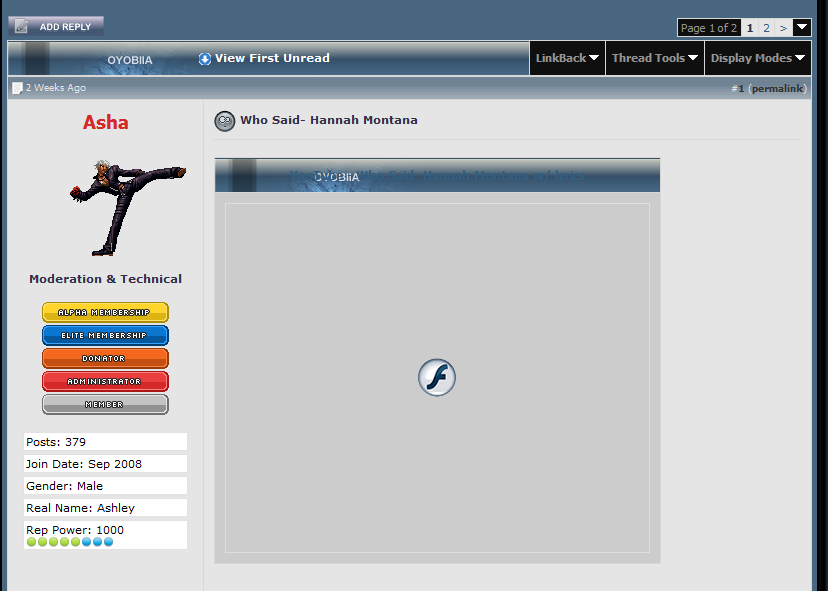Click the Donator badge
828x591 pixels.
pos(105,358)
